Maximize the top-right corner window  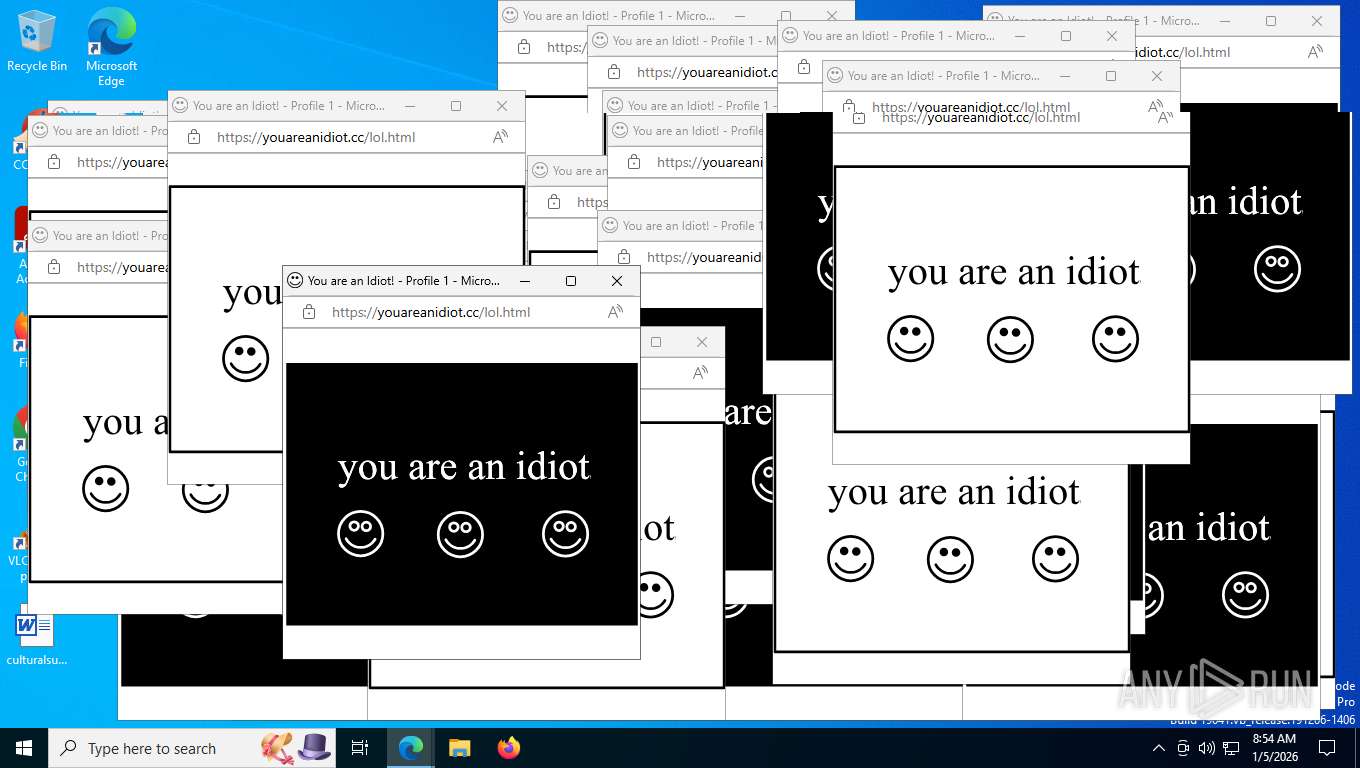click(x=1271, y=21)
